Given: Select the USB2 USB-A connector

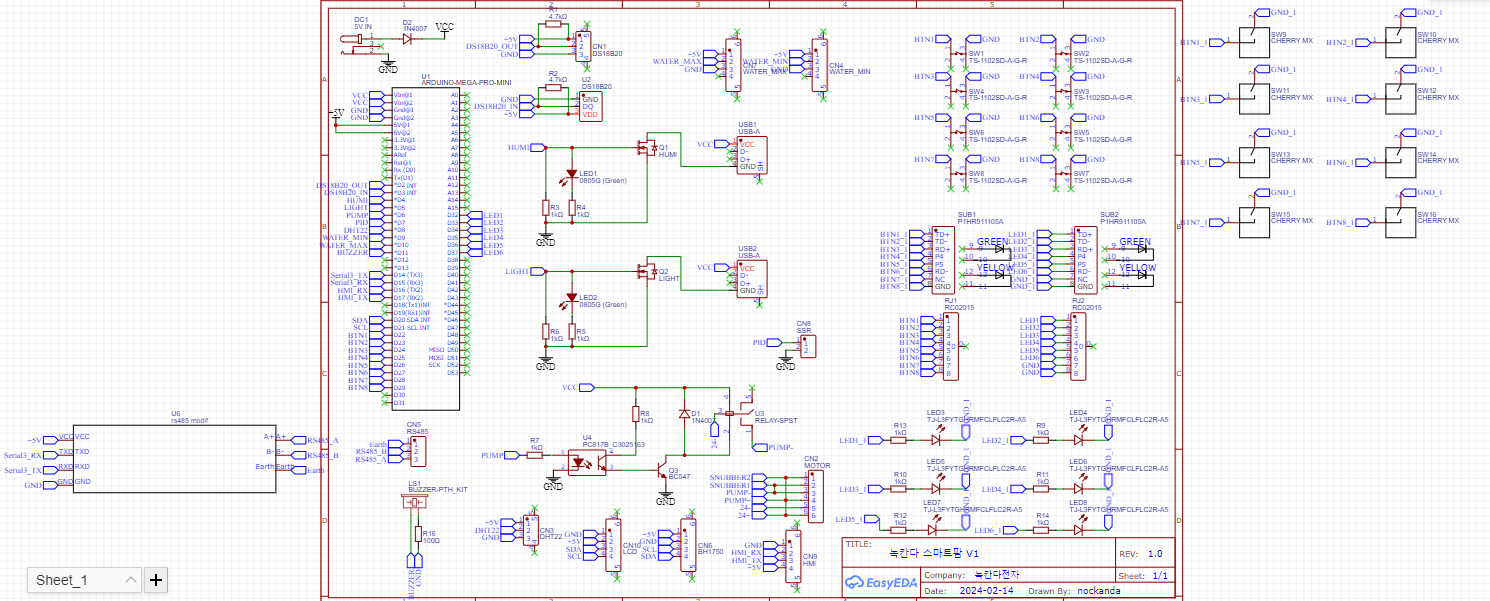Looking at the screenshot, I should [750, 279].
